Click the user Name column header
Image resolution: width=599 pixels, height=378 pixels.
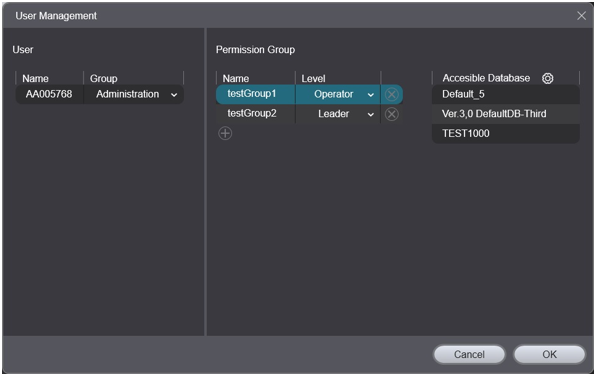pyautogui.click(x=35, y=79)
